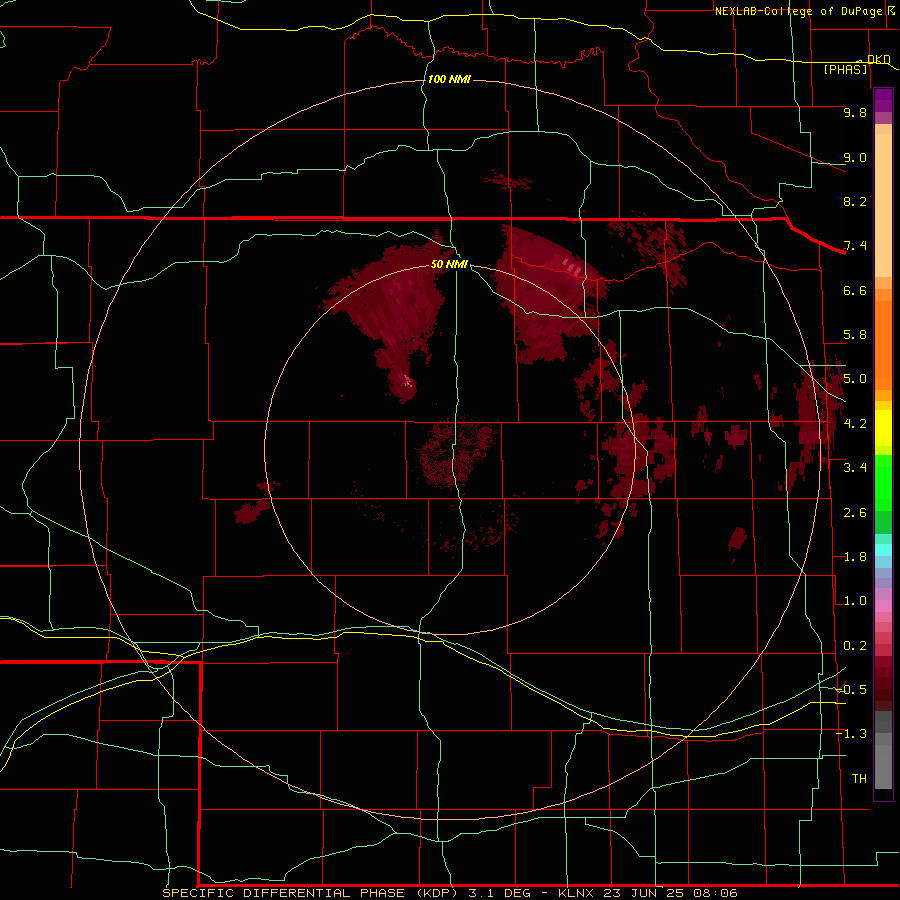Click the 1.8 value on the scale

(x=855, y=557)
